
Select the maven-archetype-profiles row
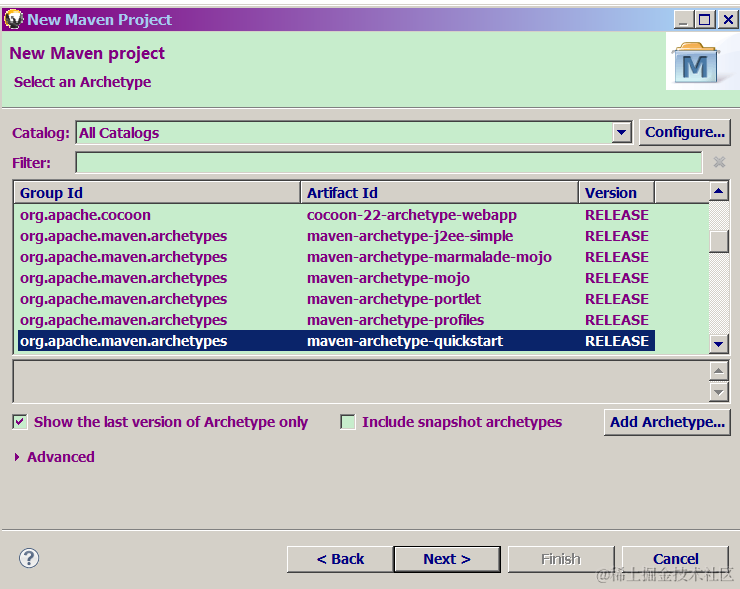336,320
